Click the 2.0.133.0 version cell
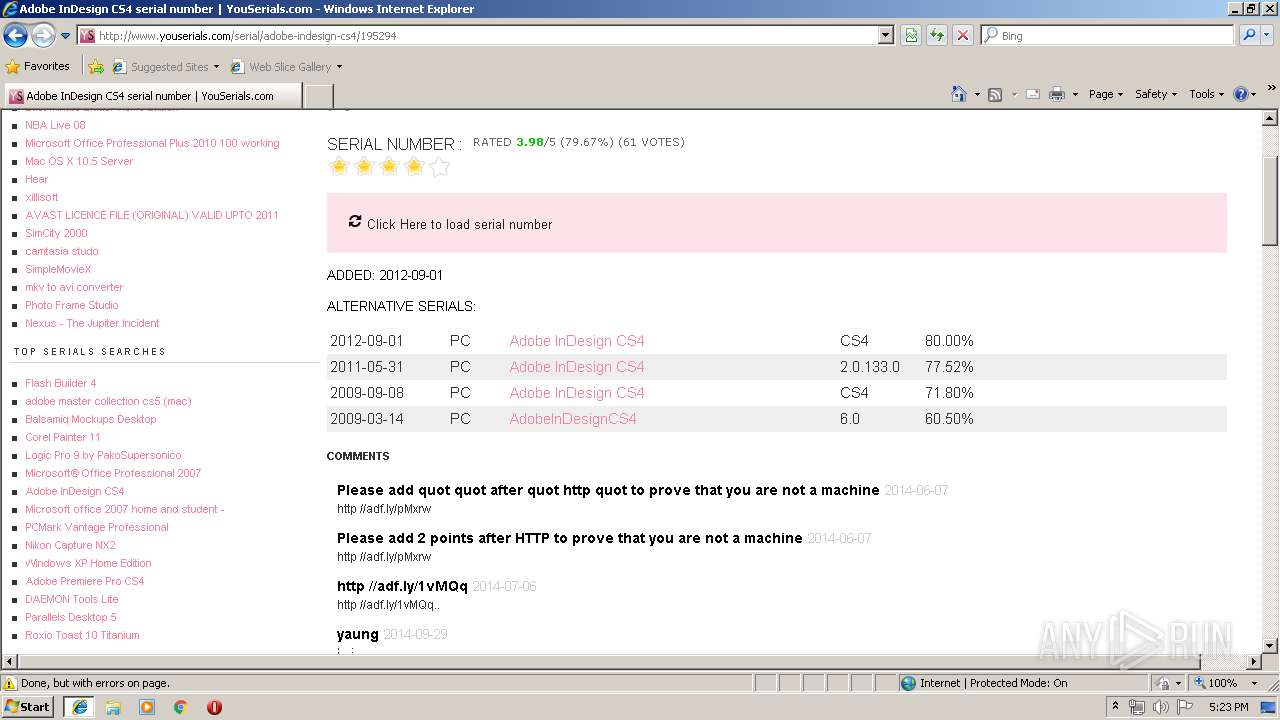The height and width of the screenshot is (720, 1280). tap(870, 367)
